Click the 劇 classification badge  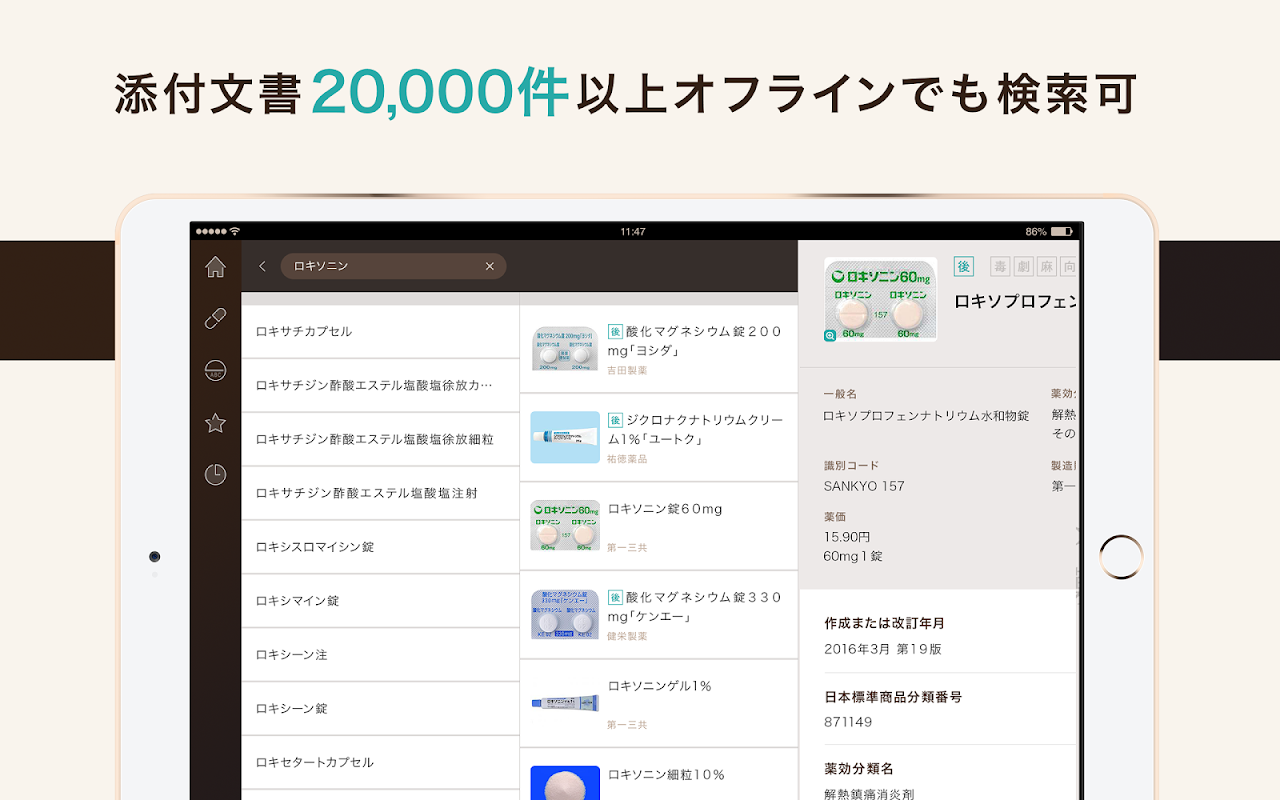(1023, 266)
